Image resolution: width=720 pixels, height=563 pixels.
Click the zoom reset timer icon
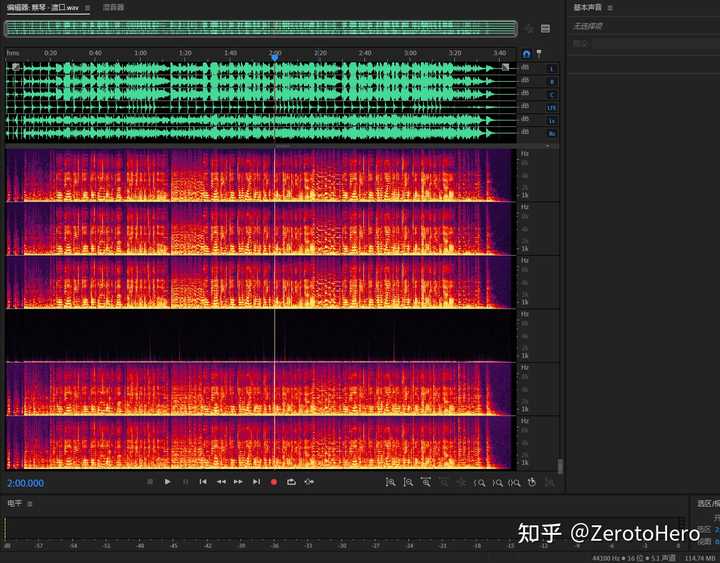pyautogui.click(x=532, y=482)
